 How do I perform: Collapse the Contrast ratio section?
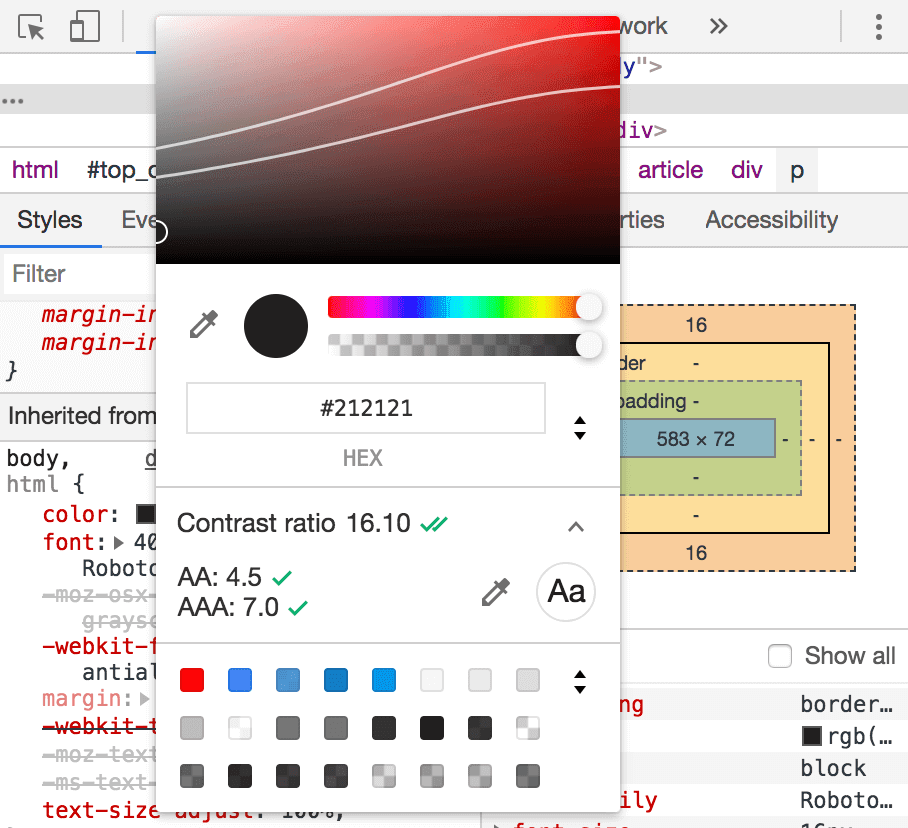(576, 526)
